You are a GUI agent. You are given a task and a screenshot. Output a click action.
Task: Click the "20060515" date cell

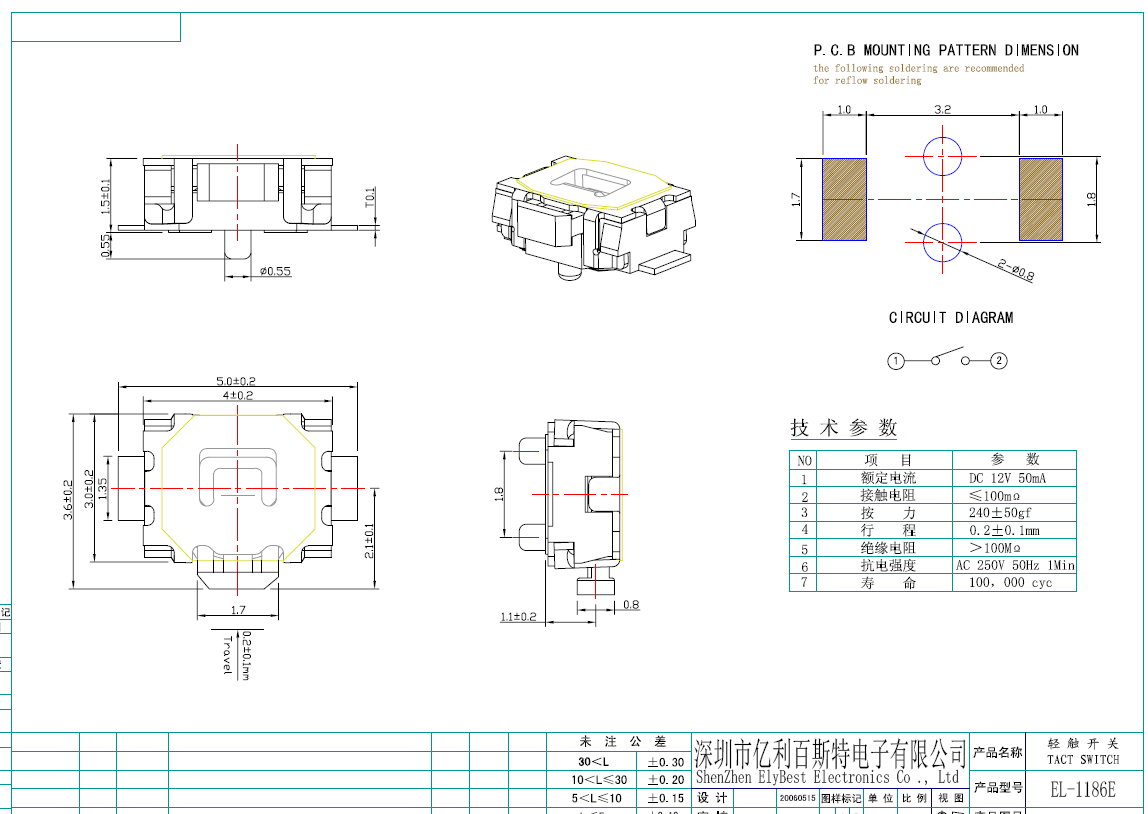[x=797, y=798]
